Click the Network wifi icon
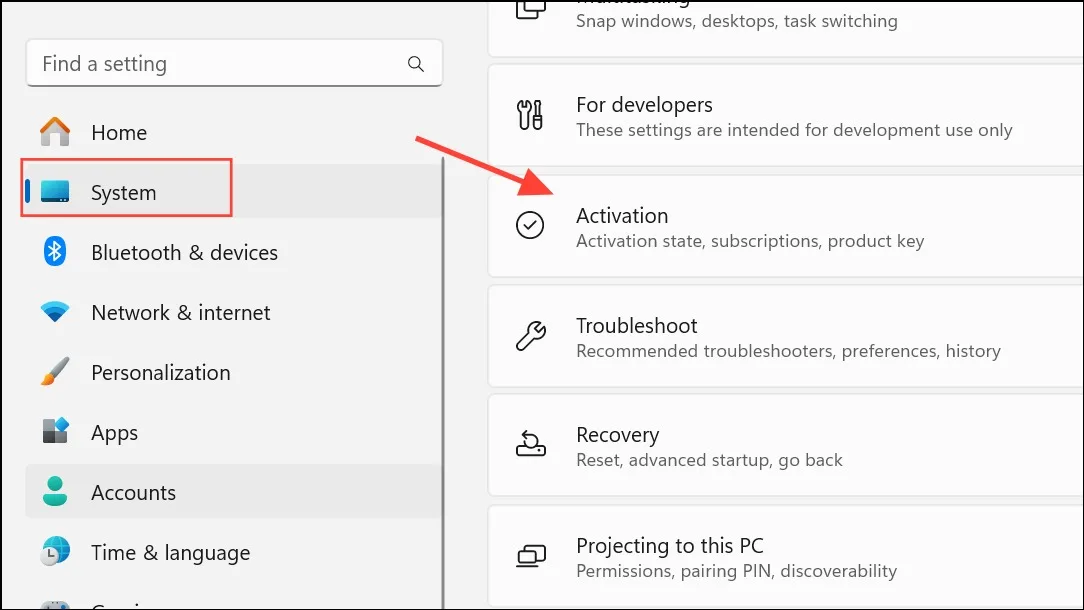 (55, 312)
